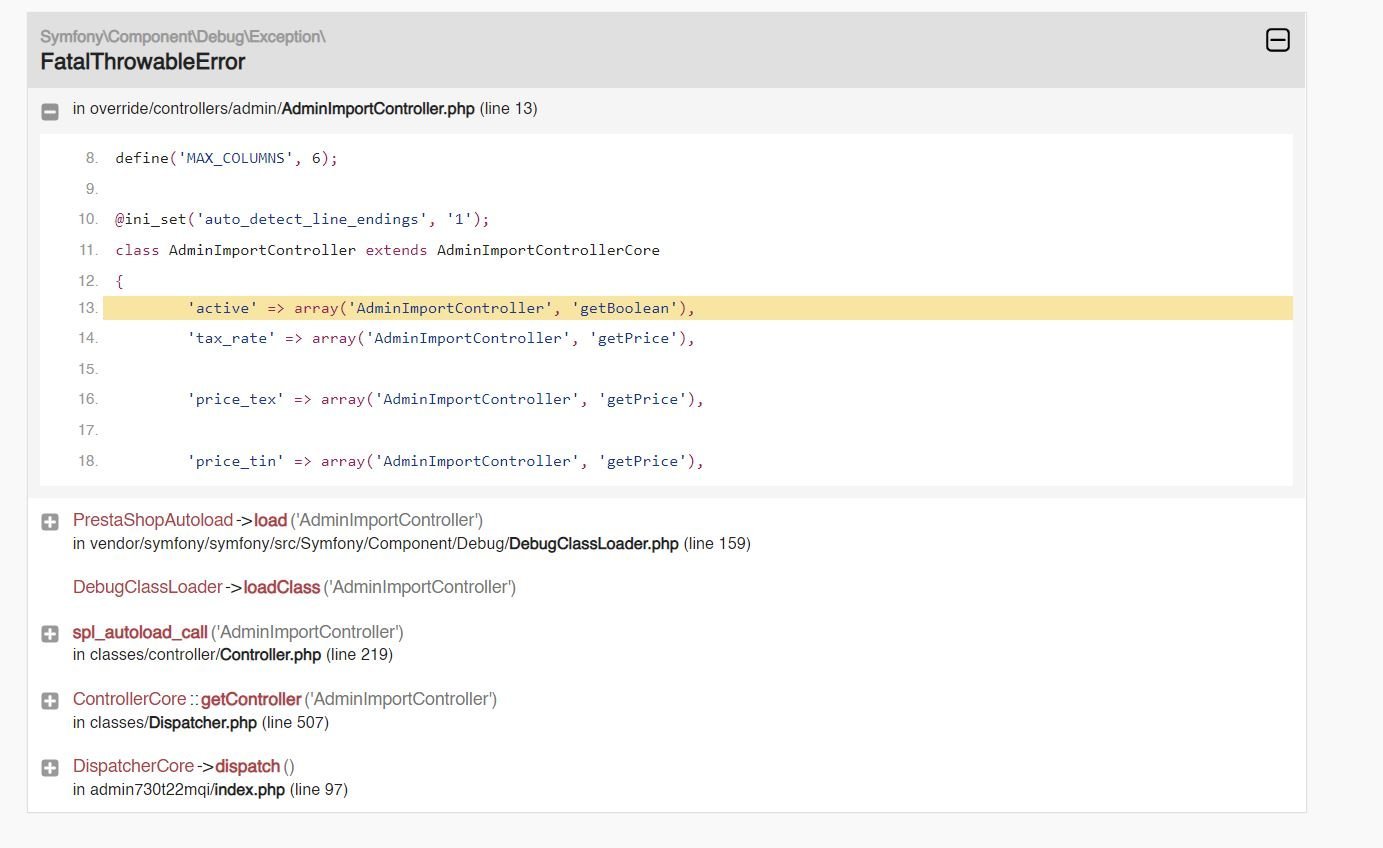Collapse the AdminImportController.php code trace
Screen dimensions: 1383x848
click(50, 112)
